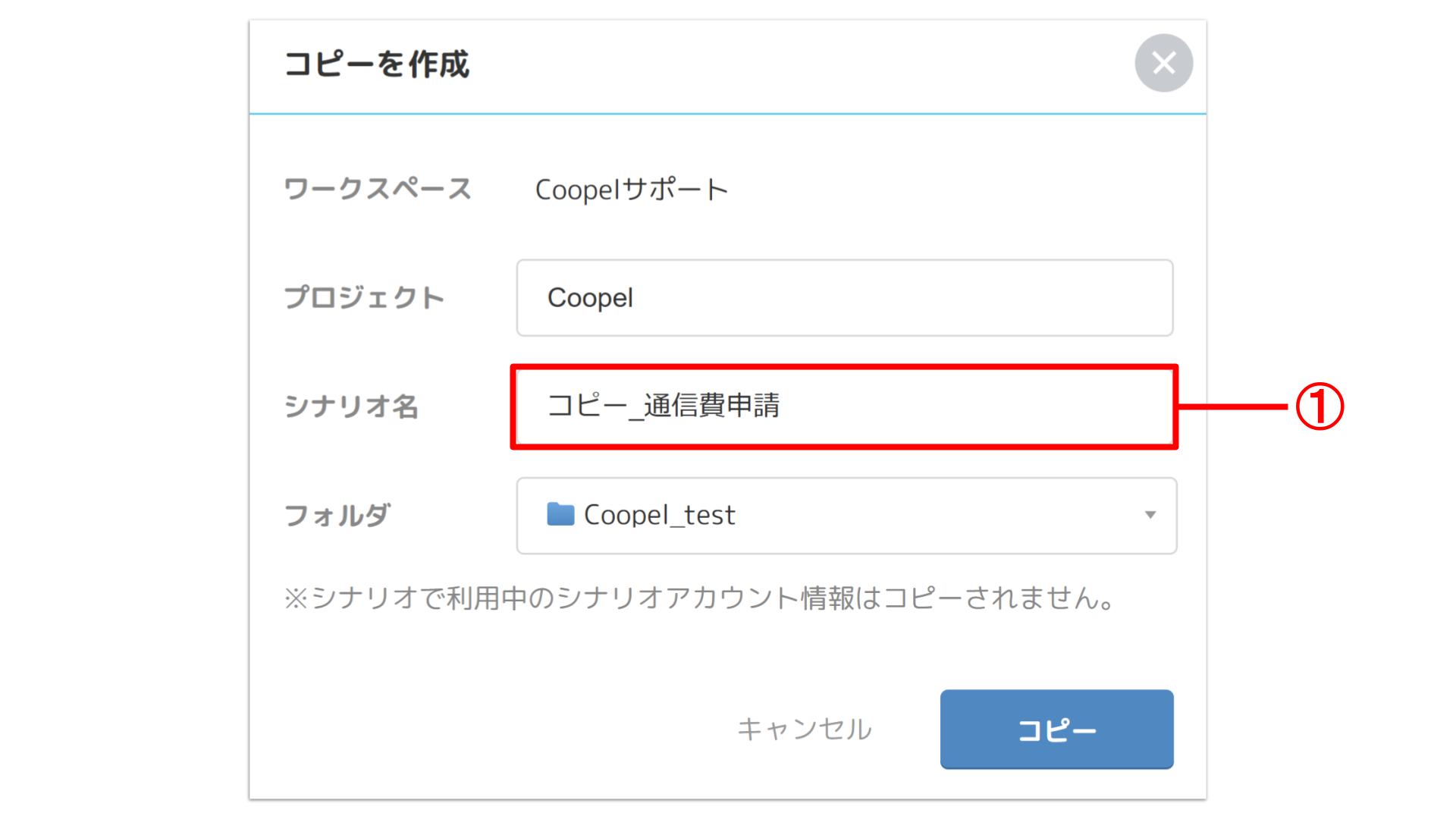Screen dimensions: 1456x819
Task: Expand the フォルダ dropdown arrow
Action: coord(1150,515)
